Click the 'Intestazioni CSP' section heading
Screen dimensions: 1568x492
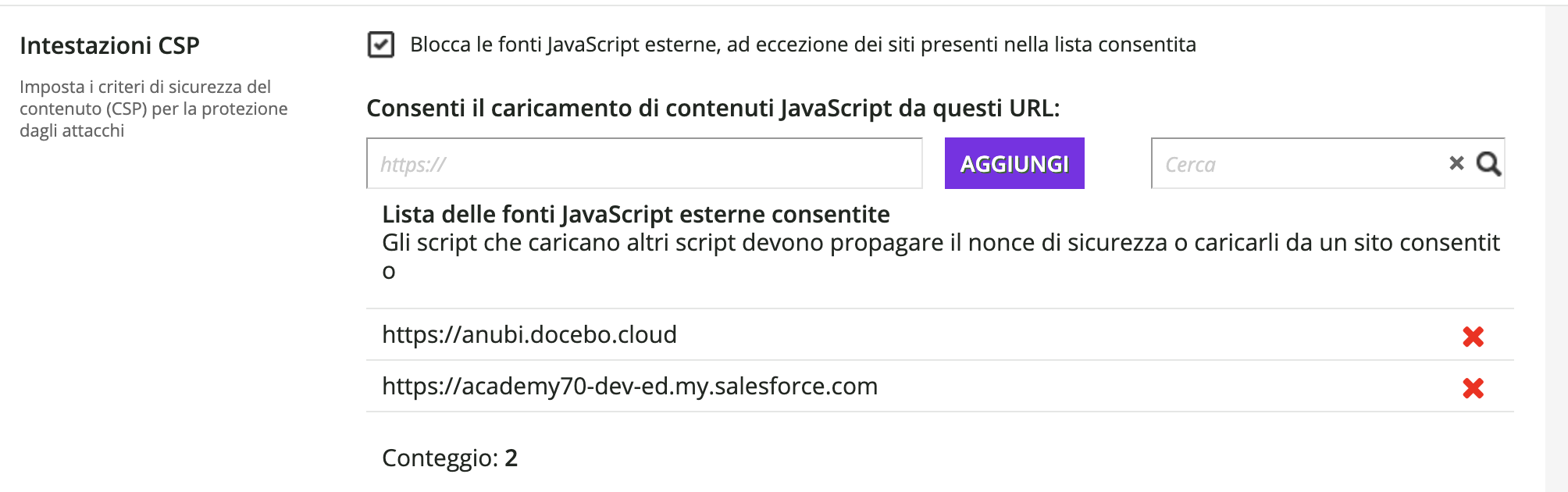[x=109, y=46]
